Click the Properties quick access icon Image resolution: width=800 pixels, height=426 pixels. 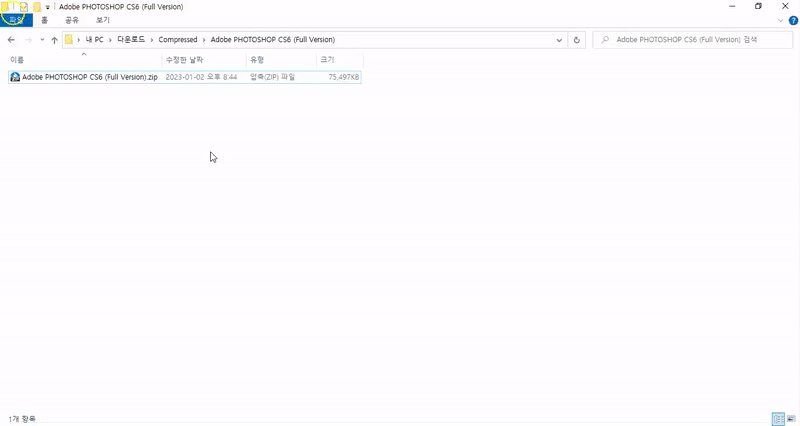tap(23, 7)
